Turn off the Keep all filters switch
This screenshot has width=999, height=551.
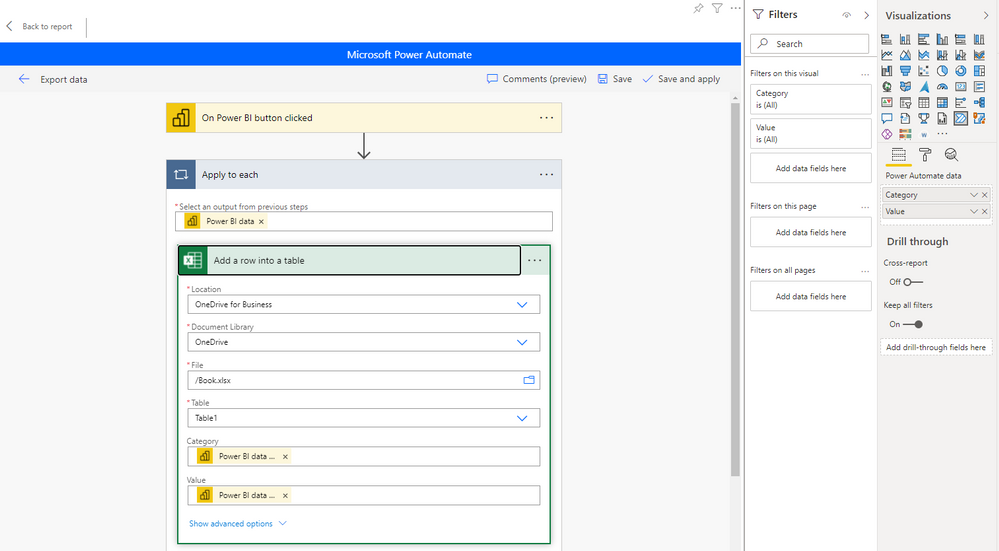[912, 324]
